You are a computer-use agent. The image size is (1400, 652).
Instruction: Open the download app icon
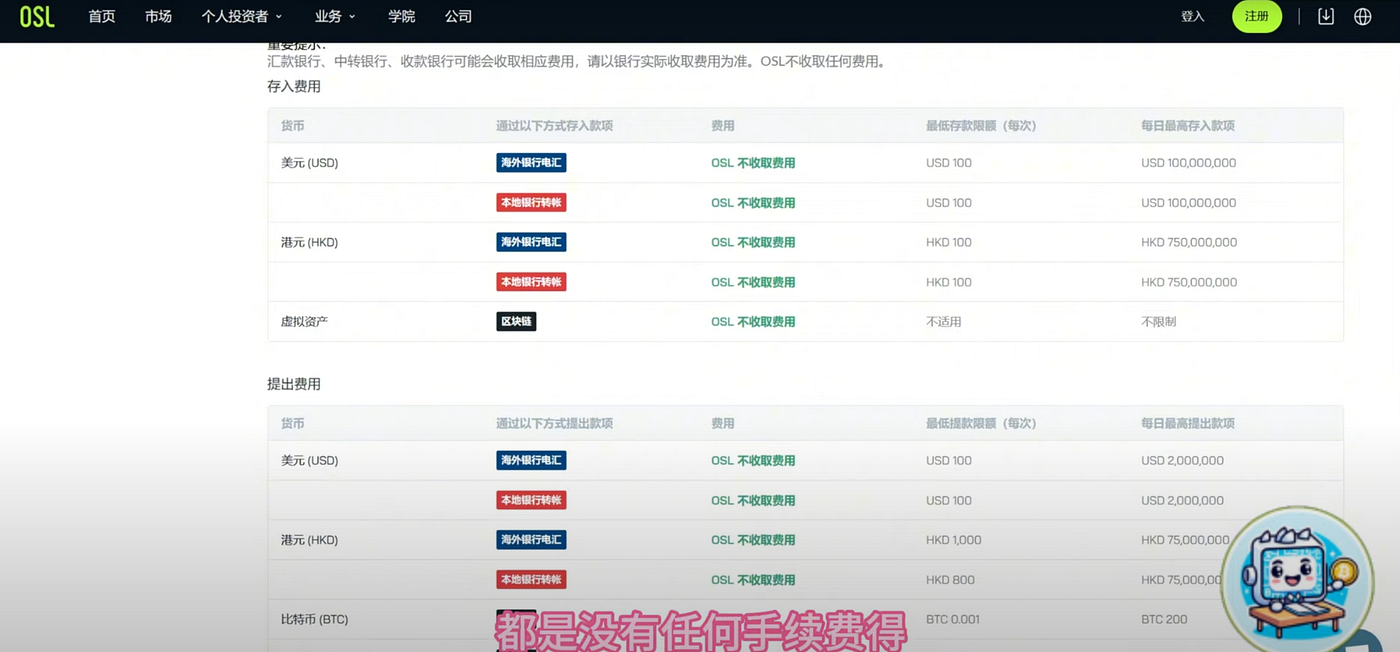click(1326, 16)
